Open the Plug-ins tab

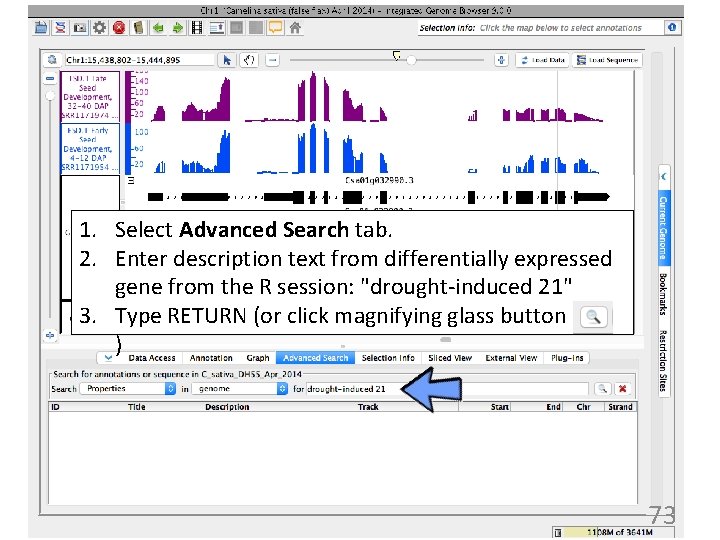[567, 358]
